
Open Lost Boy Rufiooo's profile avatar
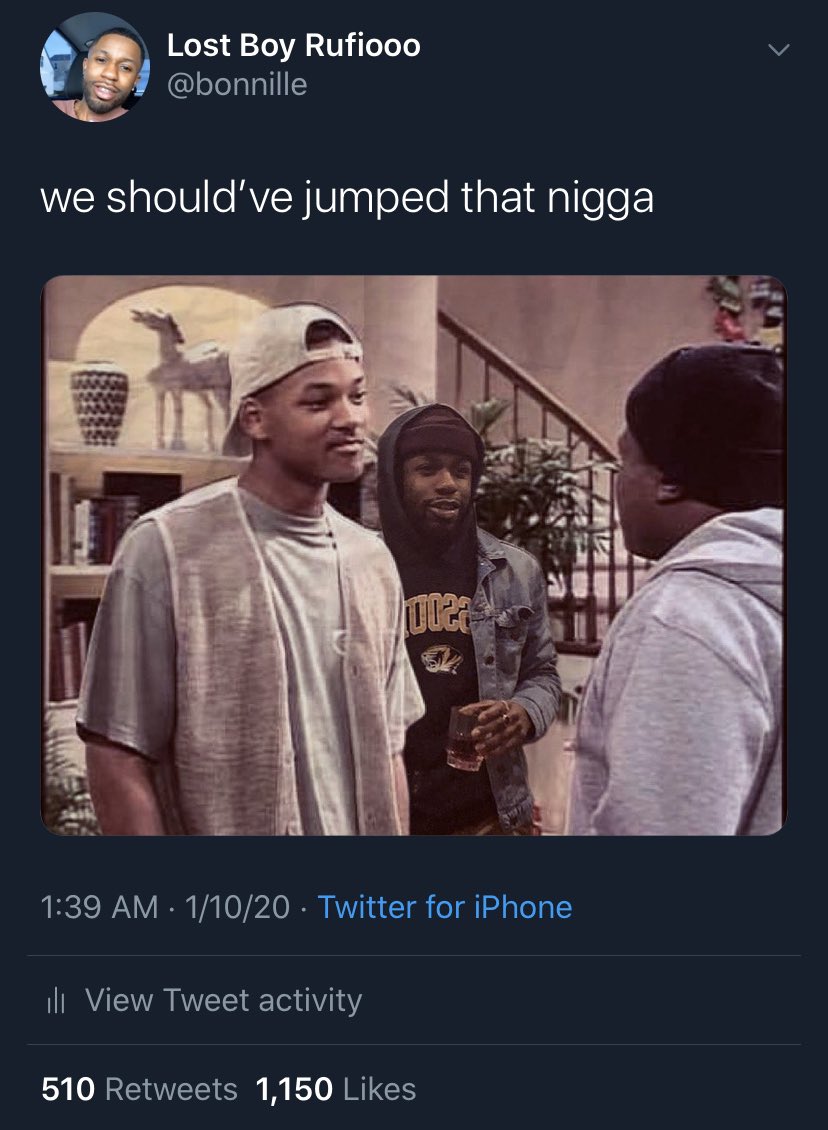coord(94,67)
